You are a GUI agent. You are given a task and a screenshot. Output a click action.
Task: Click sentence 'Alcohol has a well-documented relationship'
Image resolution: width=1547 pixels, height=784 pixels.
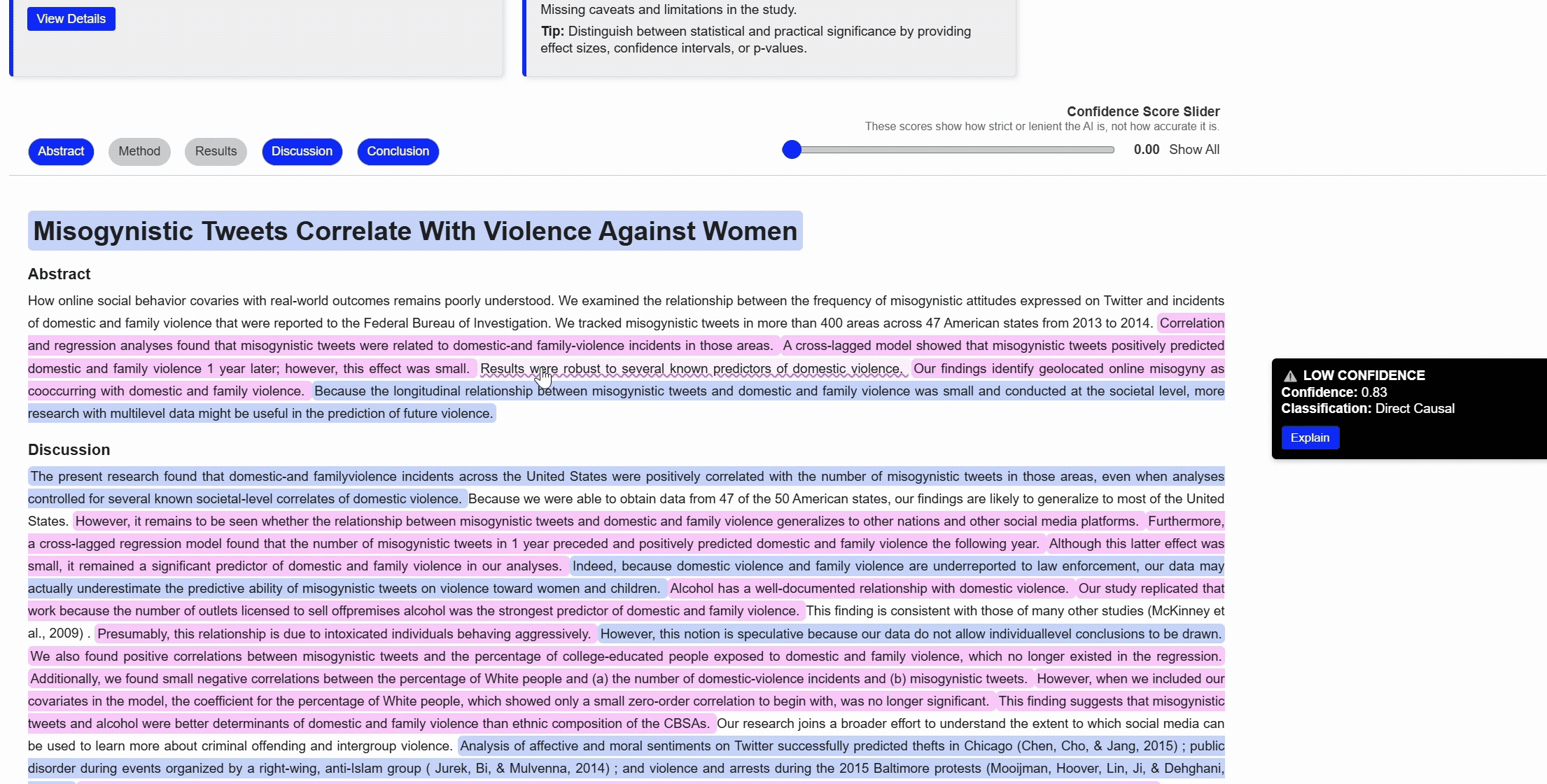pyautogui.click(x=868, y=589)
